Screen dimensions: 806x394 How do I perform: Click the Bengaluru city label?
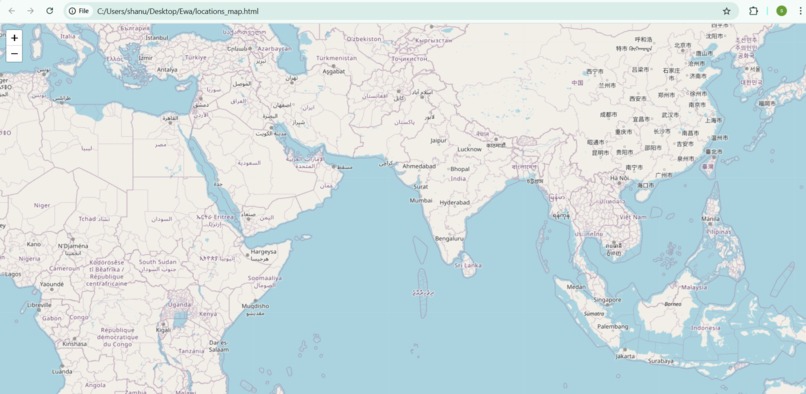(449, 239)
